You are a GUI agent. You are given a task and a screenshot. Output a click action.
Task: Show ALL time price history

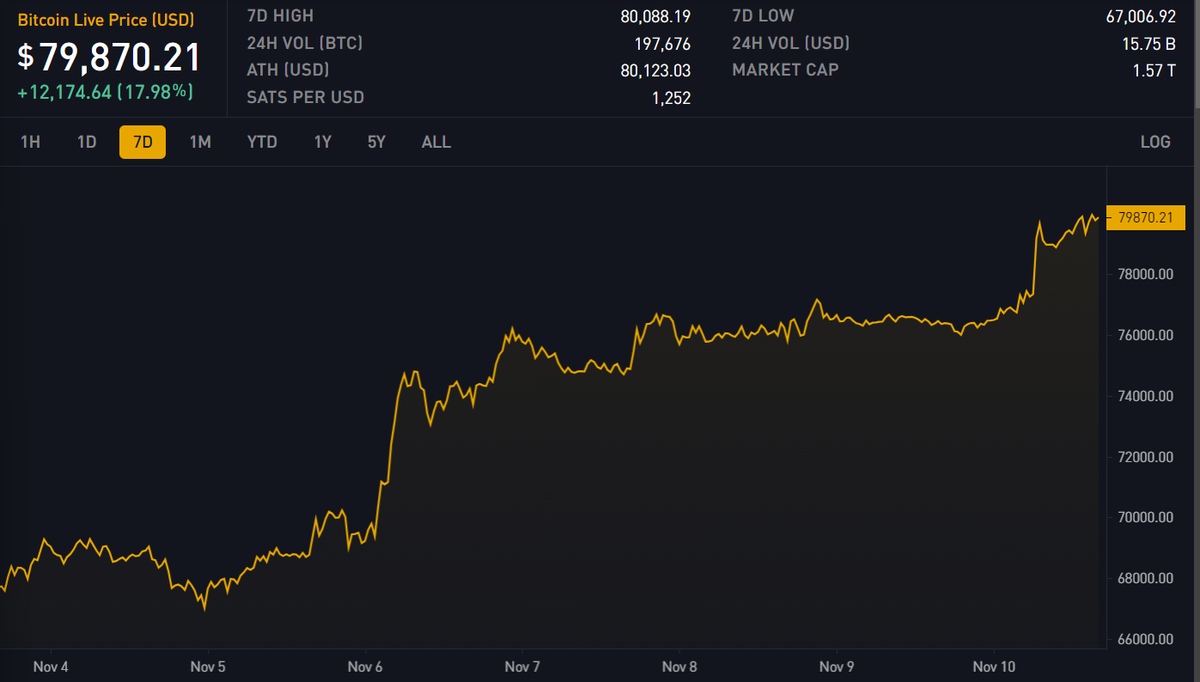point(436,142)
